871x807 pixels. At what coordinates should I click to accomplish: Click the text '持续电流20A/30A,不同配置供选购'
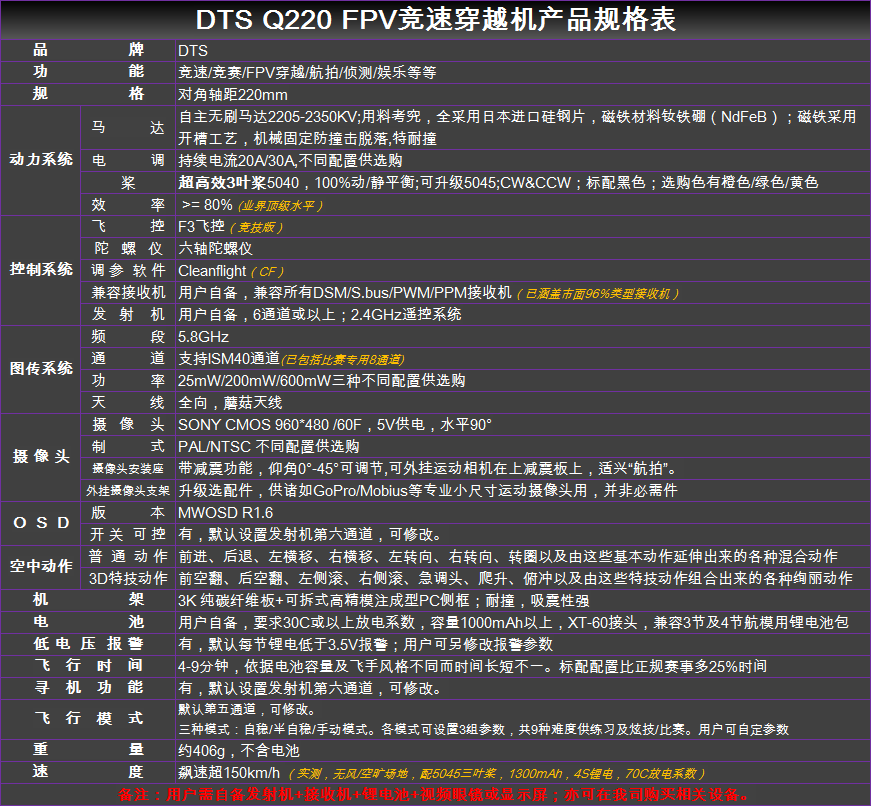click(290, 161)
